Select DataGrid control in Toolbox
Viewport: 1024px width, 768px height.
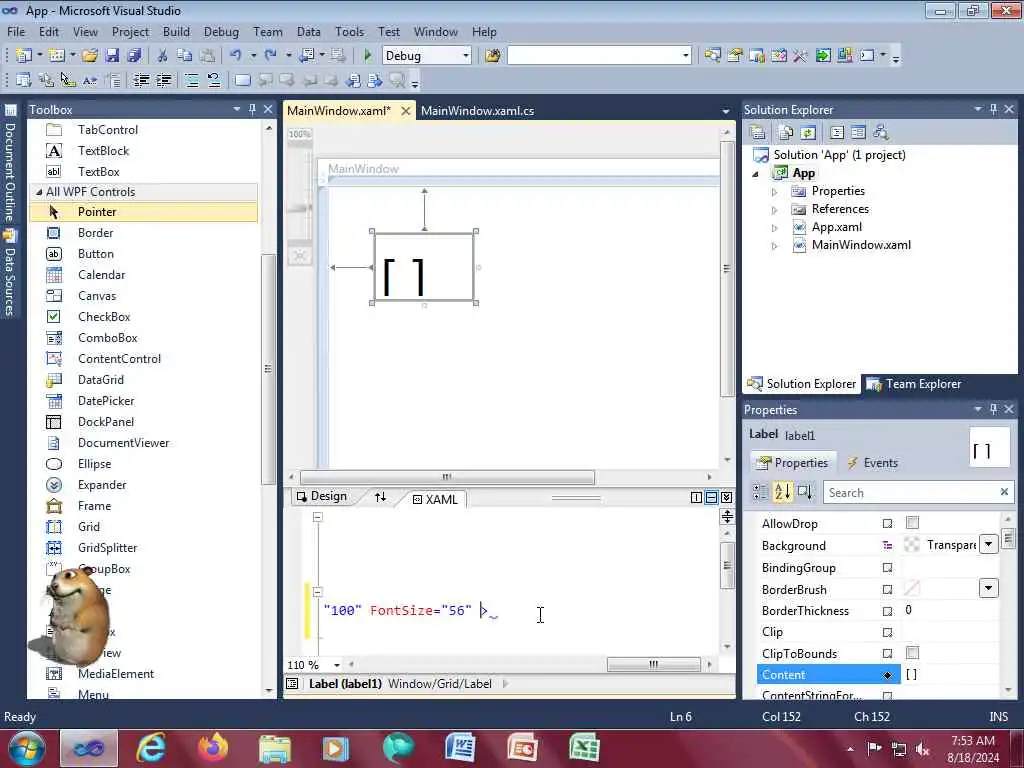101,379
